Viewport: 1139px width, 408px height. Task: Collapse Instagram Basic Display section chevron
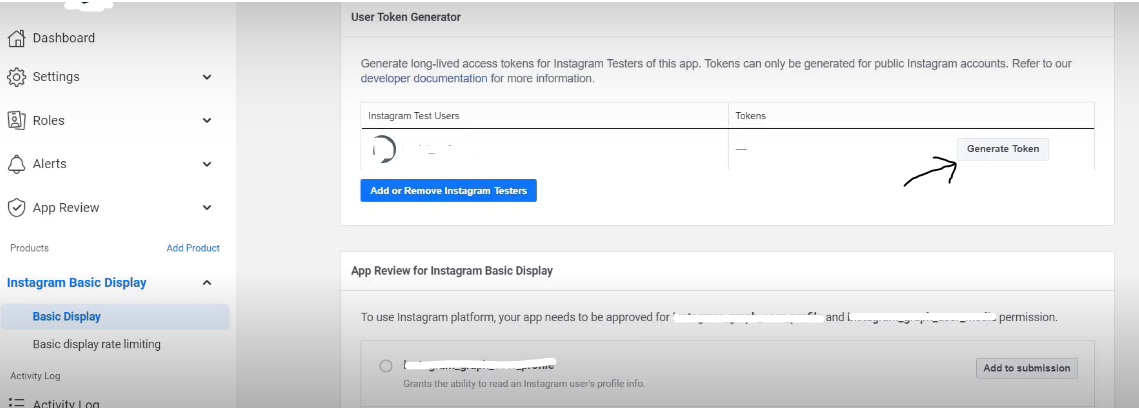tap(207, 282)
